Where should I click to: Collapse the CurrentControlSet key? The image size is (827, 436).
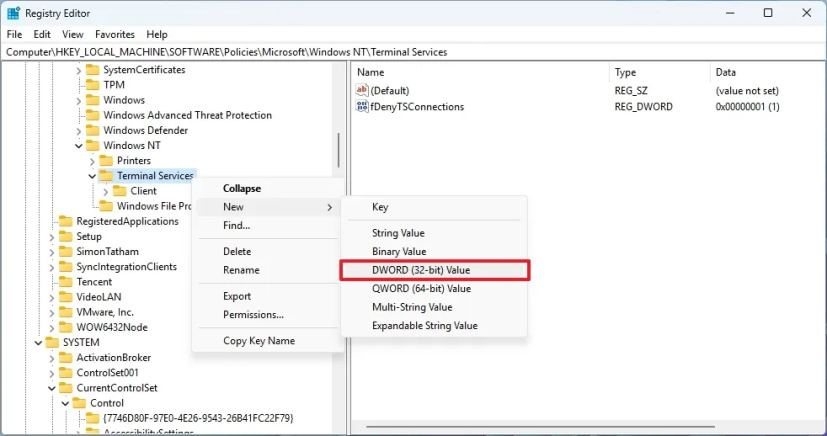point(52,389)
